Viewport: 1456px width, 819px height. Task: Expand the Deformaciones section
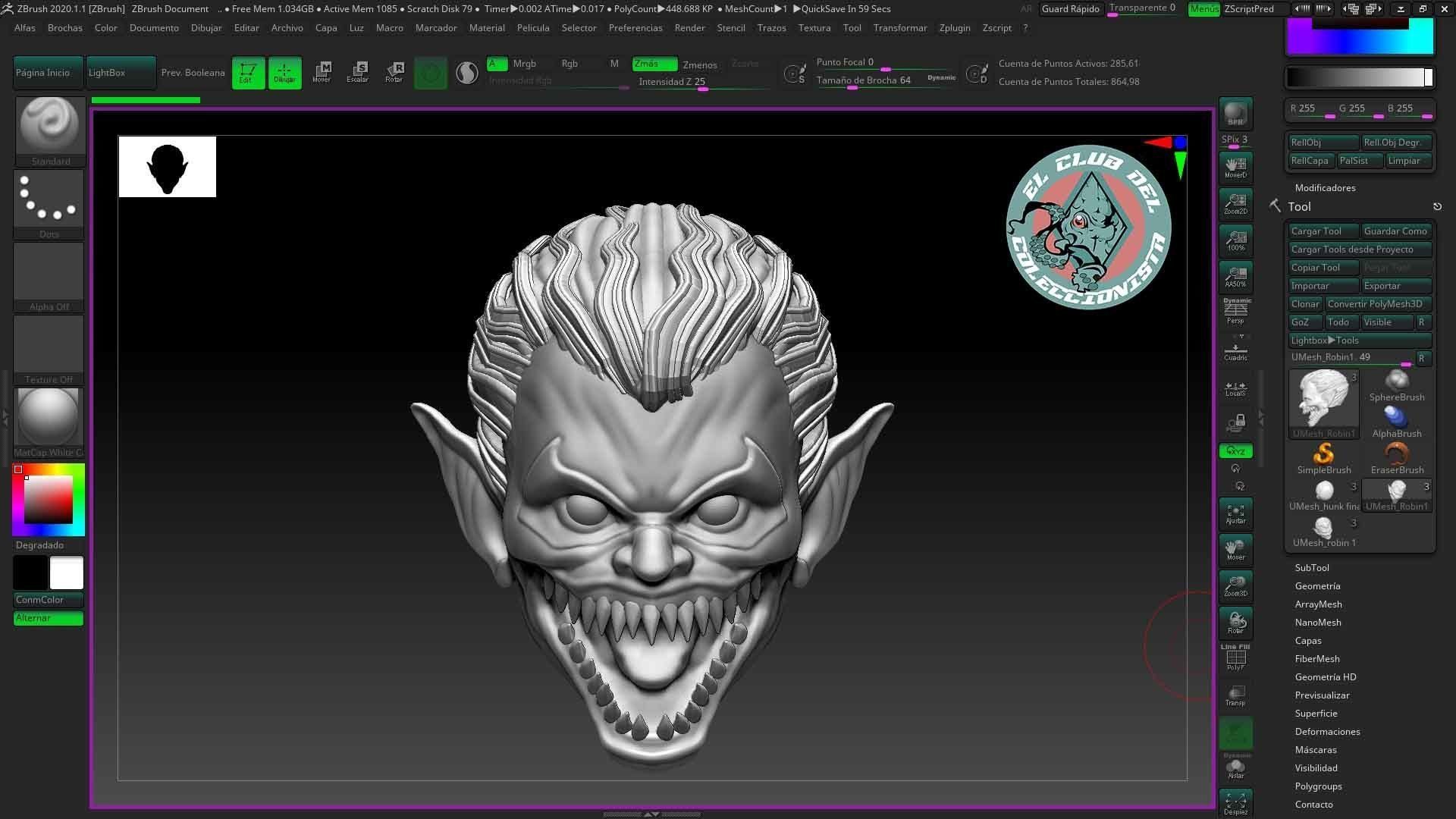tap(1327, 732)
